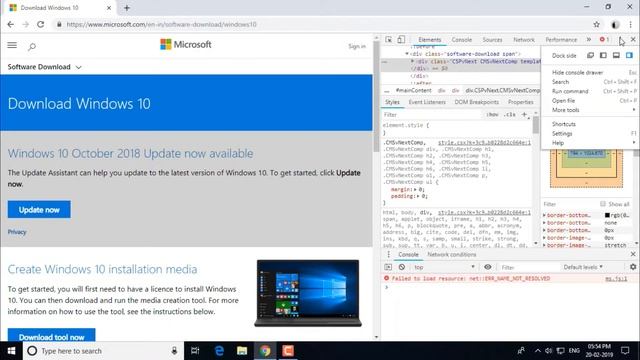Viewport: 640px width, 360px height.
Task: Open Microsoft site hamburger menu
Action: pyautogui.click(x=12, y=45)
